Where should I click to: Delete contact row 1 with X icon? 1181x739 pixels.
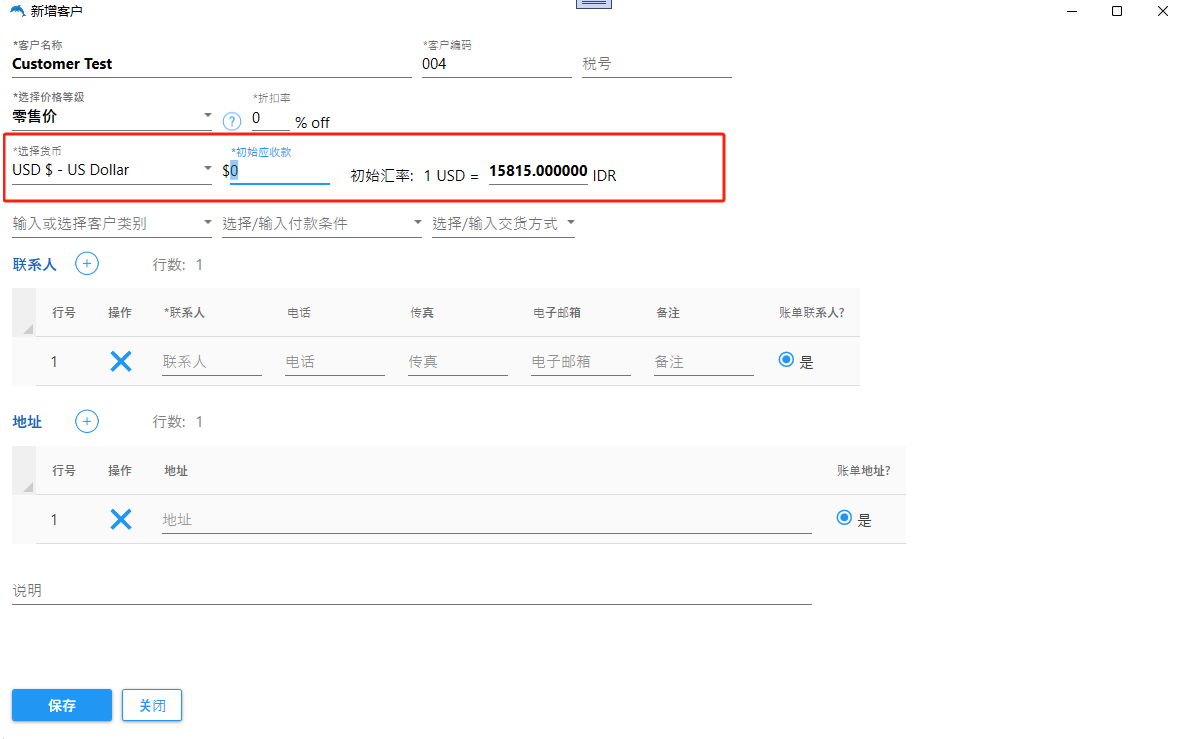point(121,362)
